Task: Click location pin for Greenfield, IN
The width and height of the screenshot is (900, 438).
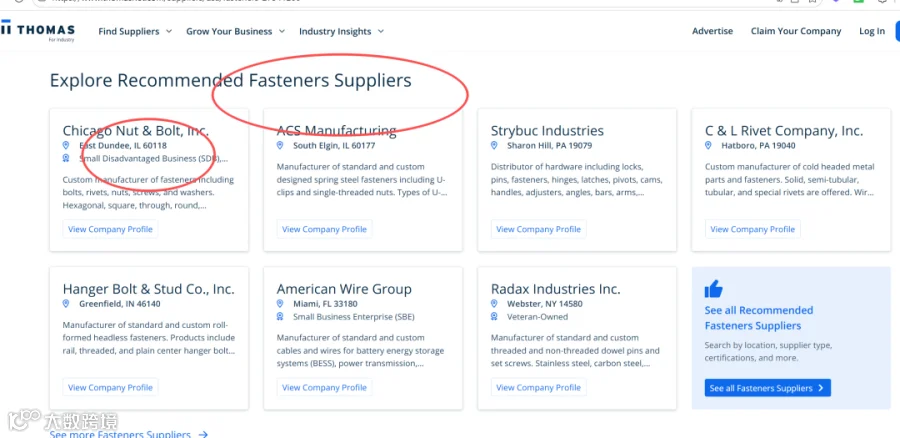Action: (66, 304)
